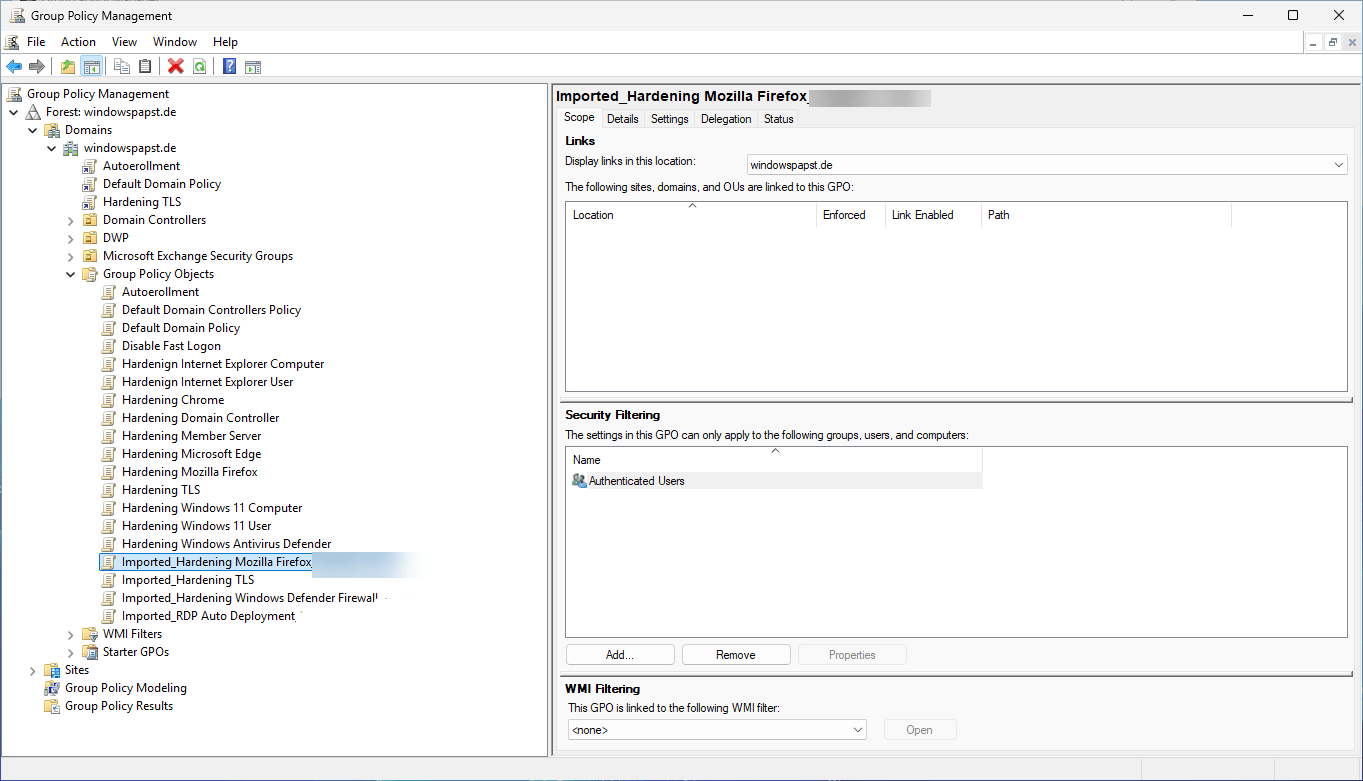Open the Action menu
Viewport: 1363px width, 781px height.
tap(78, 42)
